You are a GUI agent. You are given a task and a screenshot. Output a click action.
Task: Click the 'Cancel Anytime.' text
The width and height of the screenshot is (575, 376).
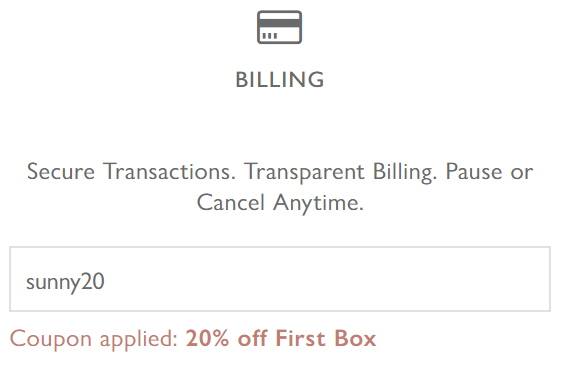click(280, 202)
